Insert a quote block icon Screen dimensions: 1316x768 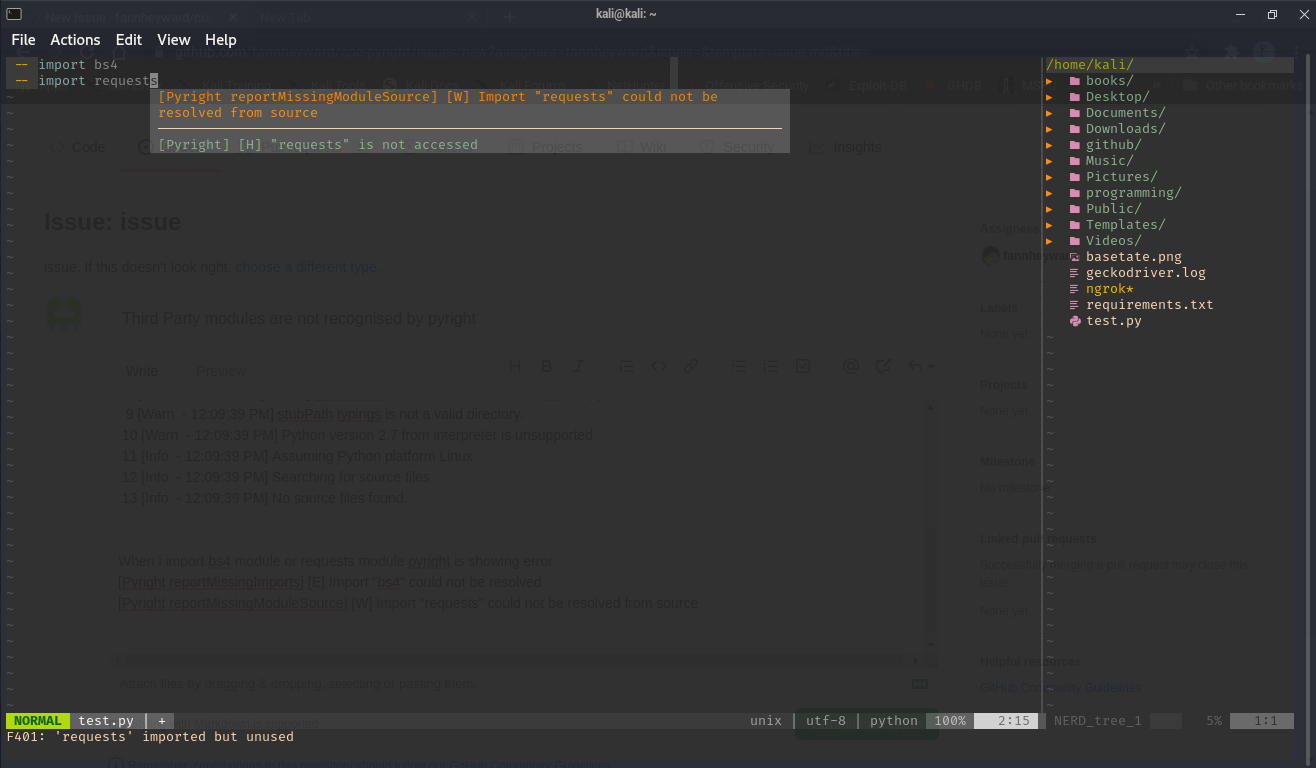click(x=626, y=366)
